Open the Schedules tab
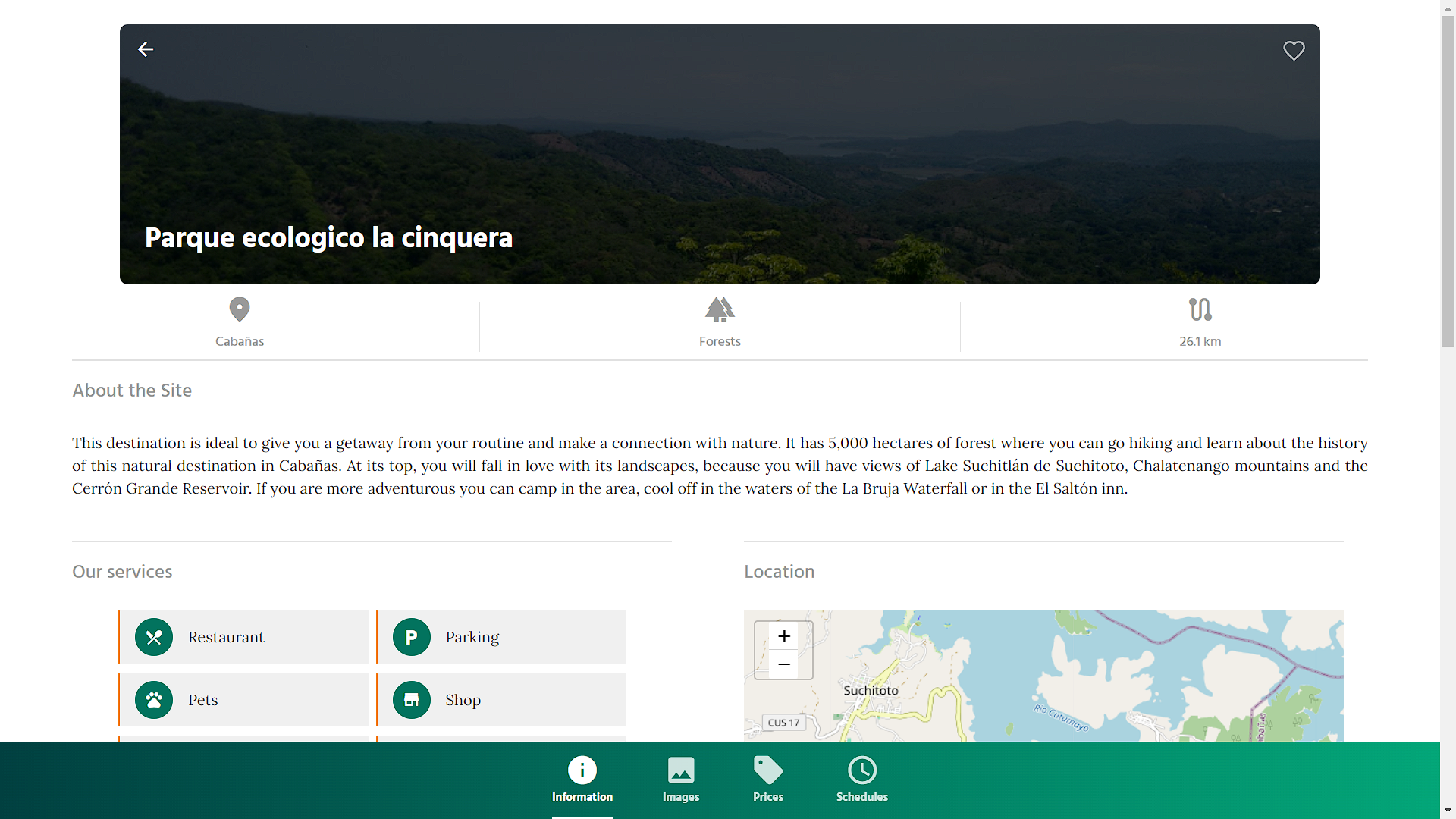 point(862,780)
